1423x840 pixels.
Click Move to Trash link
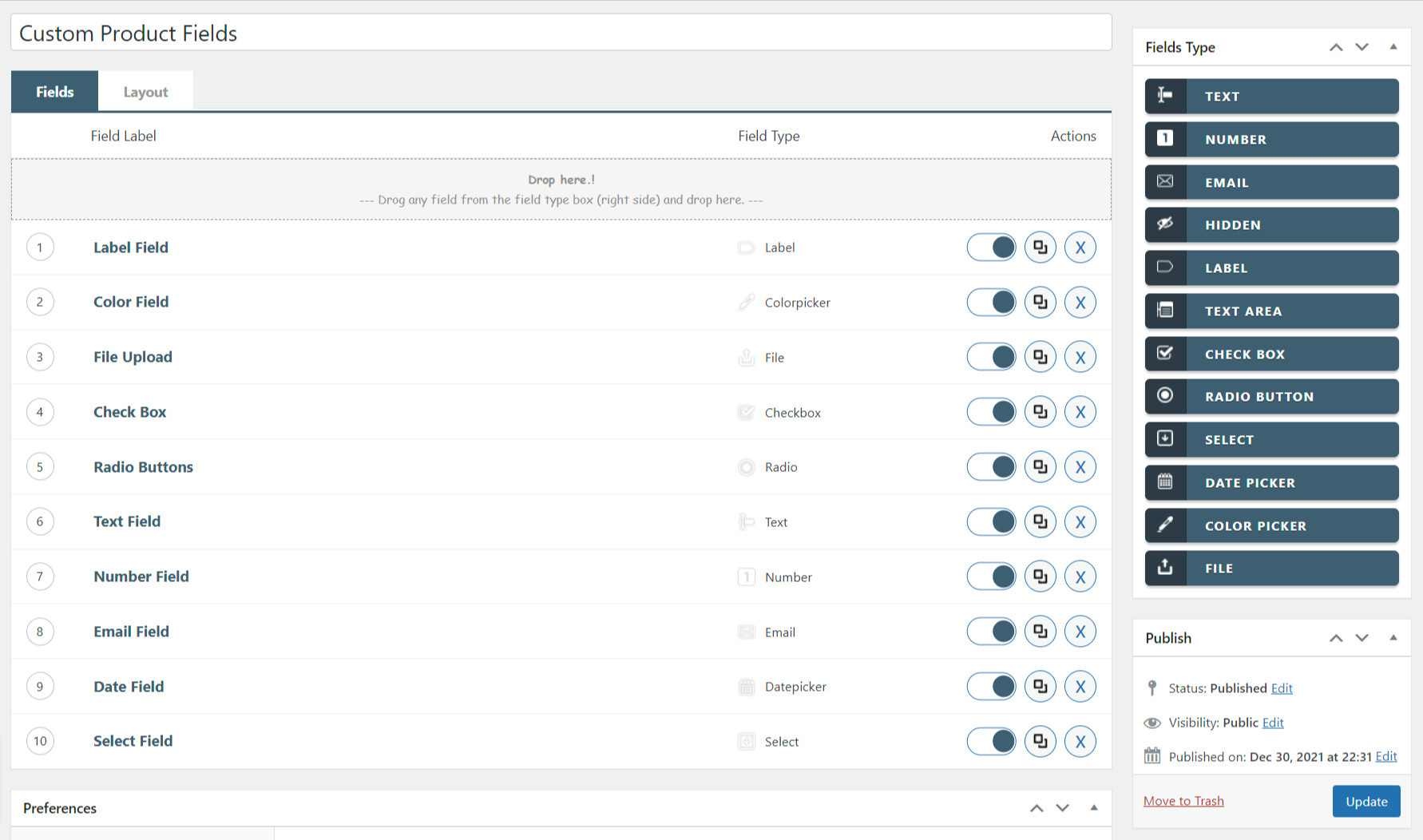(1183, 801)
